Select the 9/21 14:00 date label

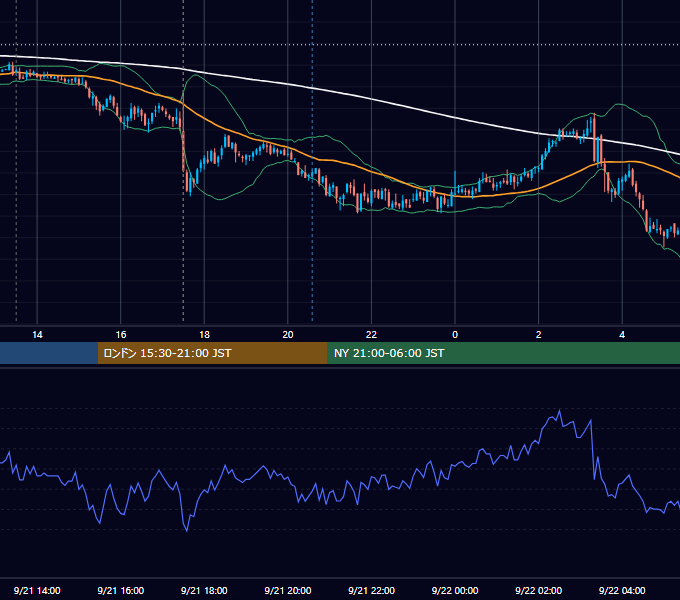point(37,590)
